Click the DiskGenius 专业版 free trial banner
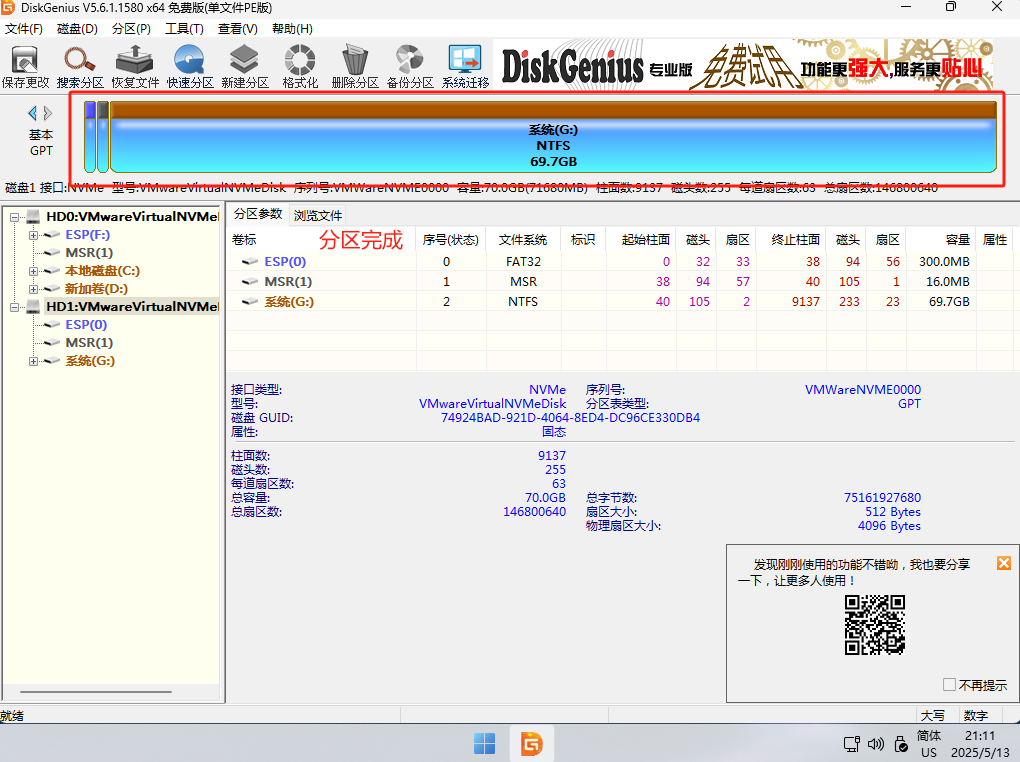Viewport: 1020px width, 762px height. click(743, 64)
